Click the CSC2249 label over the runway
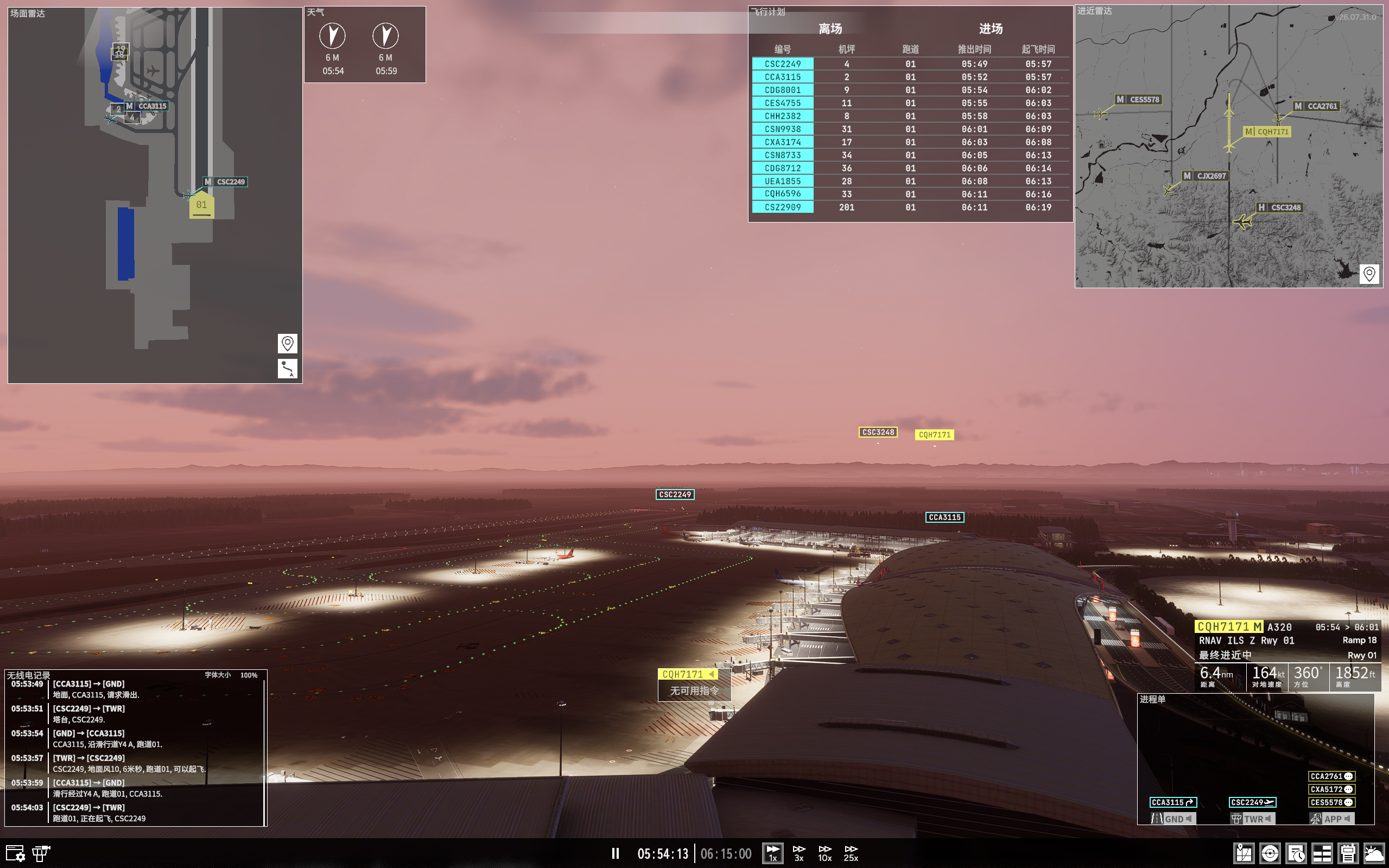 (x=675, y=495)
